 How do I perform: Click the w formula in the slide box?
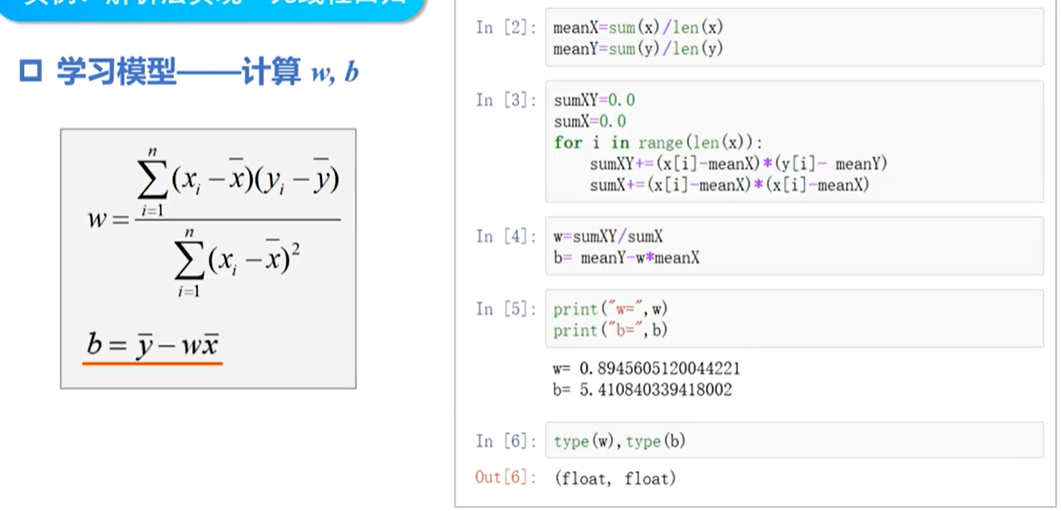(214, 222)
